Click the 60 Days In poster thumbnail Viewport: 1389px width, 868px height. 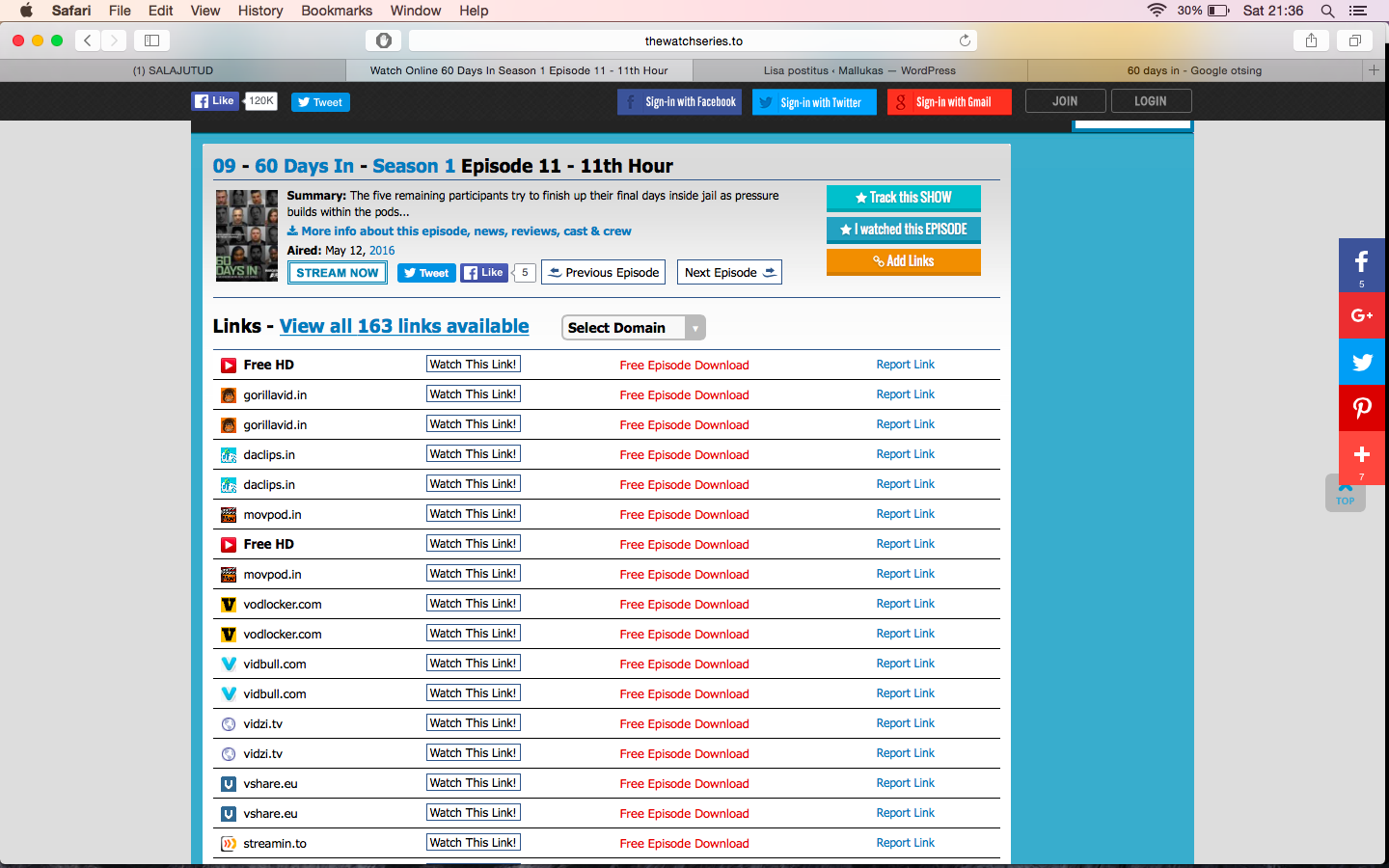pyautogui.click(x=247, y=235)
